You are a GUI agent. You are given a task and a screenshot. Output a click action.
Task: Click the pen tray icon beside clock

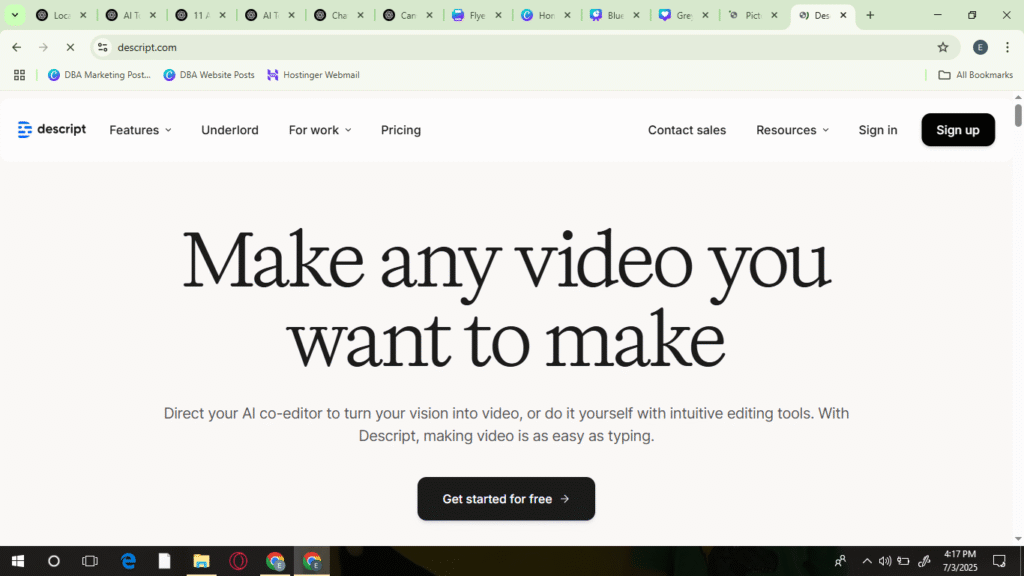point(924,561)
